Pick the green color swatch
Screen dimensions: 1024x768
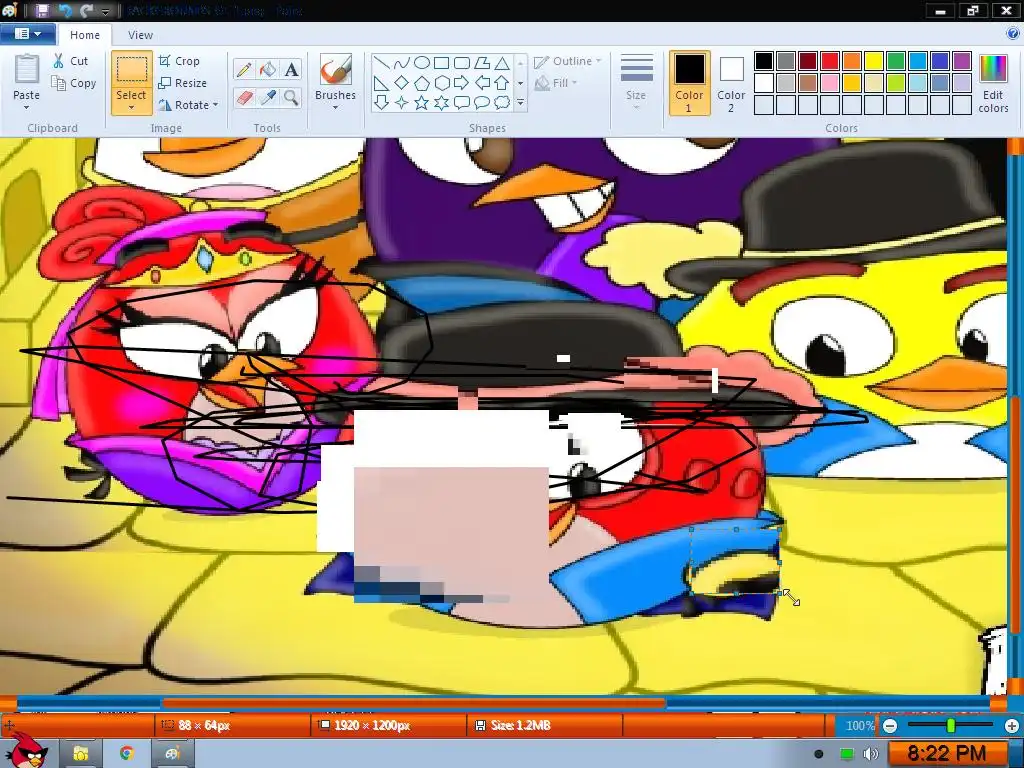(896, 61)
